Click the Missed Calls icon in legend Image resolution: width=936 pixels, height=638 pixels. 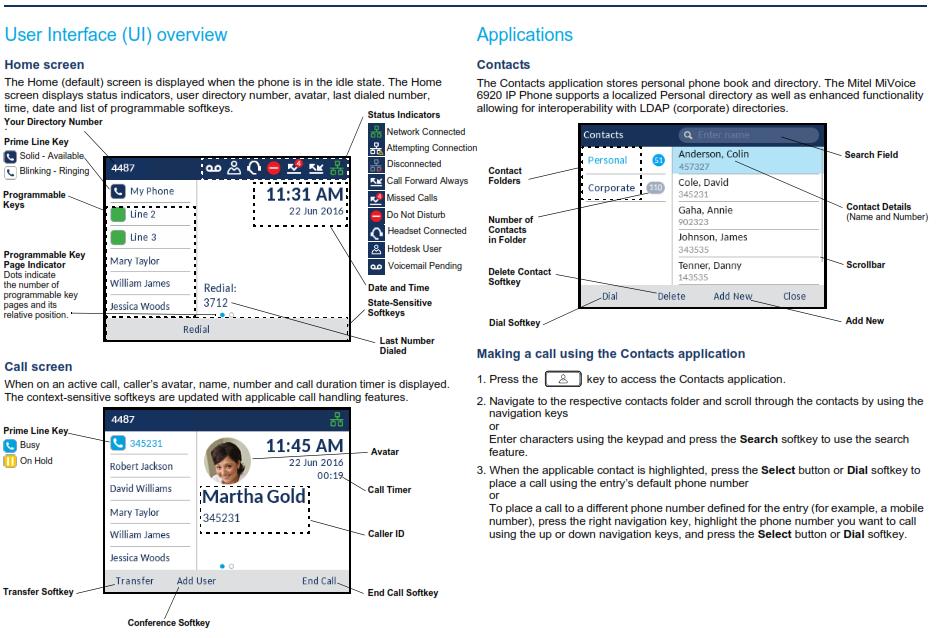point(376,198)
